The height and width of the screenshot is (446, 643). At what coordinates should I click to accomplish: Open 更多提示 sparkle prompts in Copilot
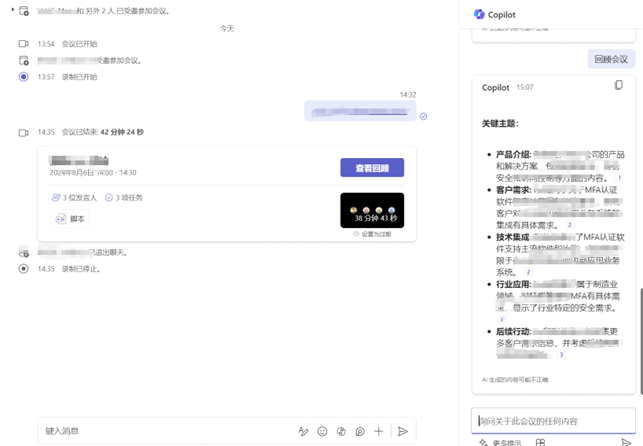tap(501, 443)
